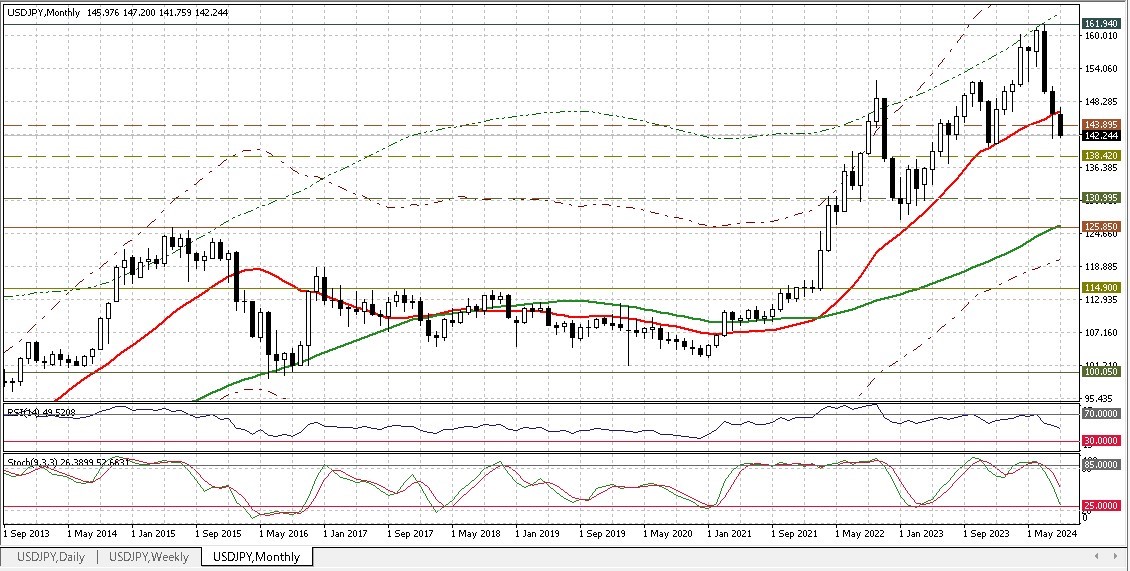Click the 1 Jan 2015 date label
1130x571 pixels.
(154, 534)
